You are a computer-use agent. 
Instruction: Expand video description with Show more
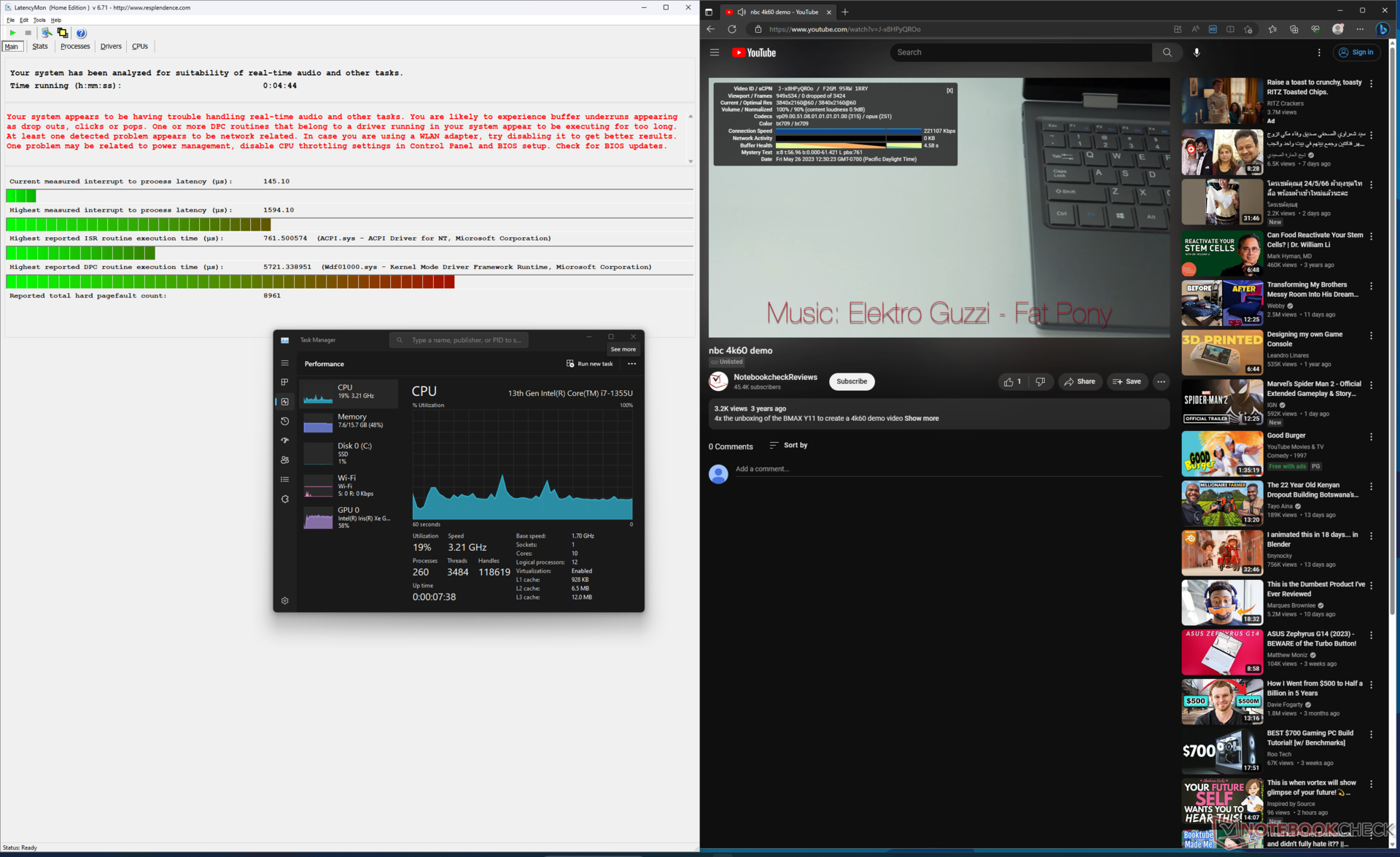point(921,419)
